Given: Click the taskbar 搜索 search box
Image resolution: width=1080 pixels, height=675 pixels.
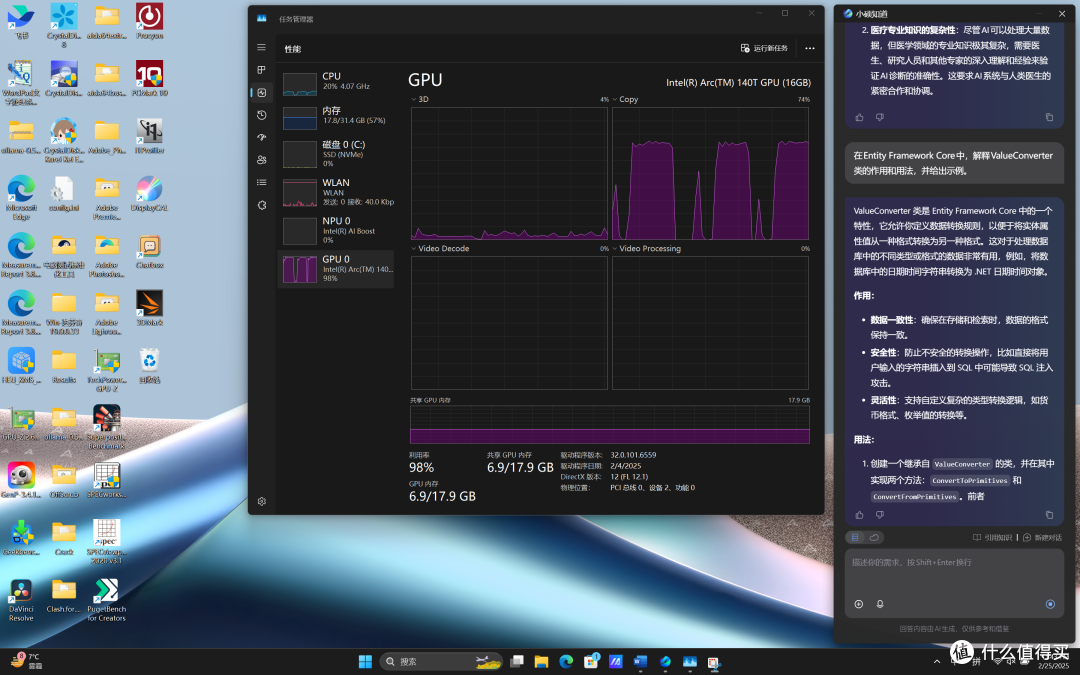Looking at the screenshot, I should click(x=442, y=661).
